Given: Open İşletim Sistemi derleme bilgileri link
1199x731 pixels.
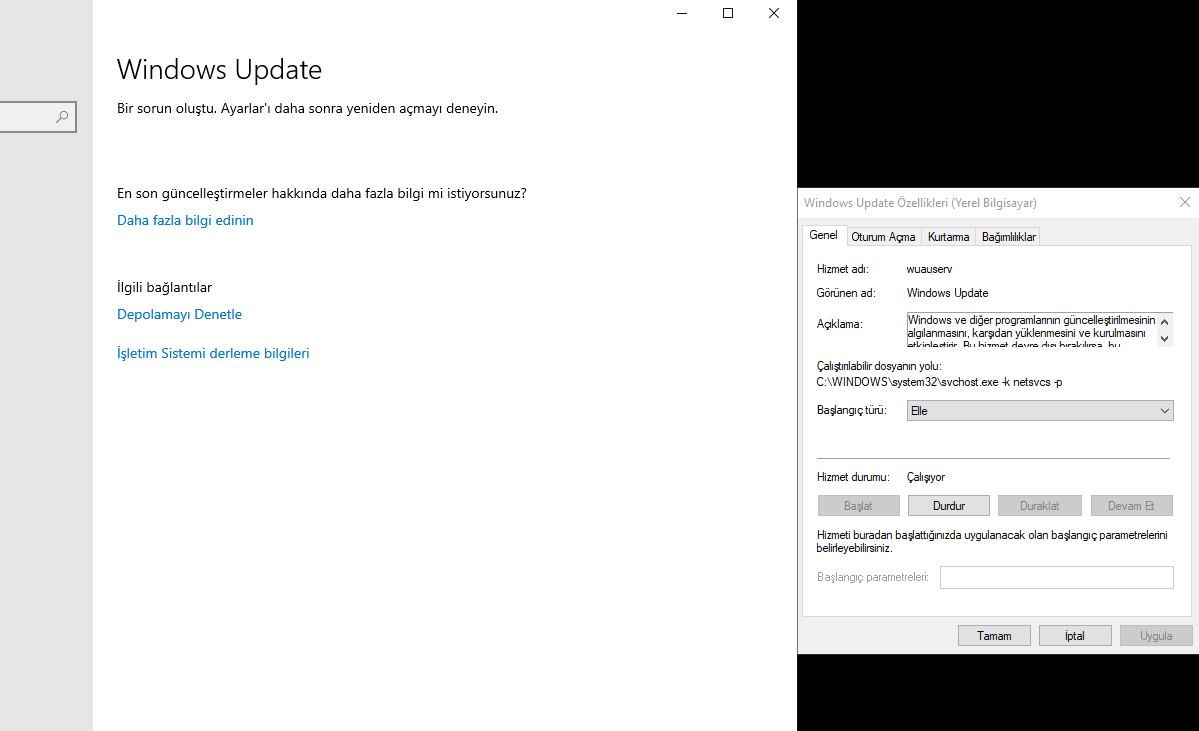Looking at the screenshot, I should (x=213, y=353).
